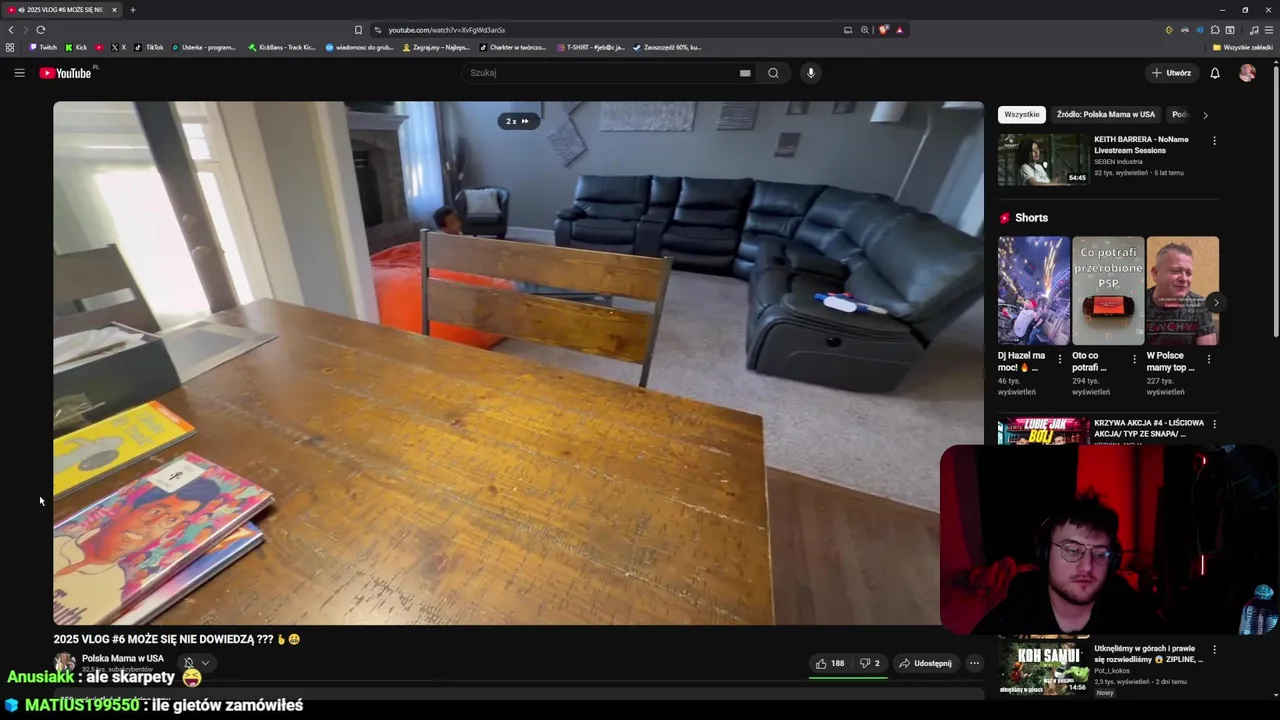Open the extensions puzzle icon
The image size is (1280, 720).
click(1215, 30)
